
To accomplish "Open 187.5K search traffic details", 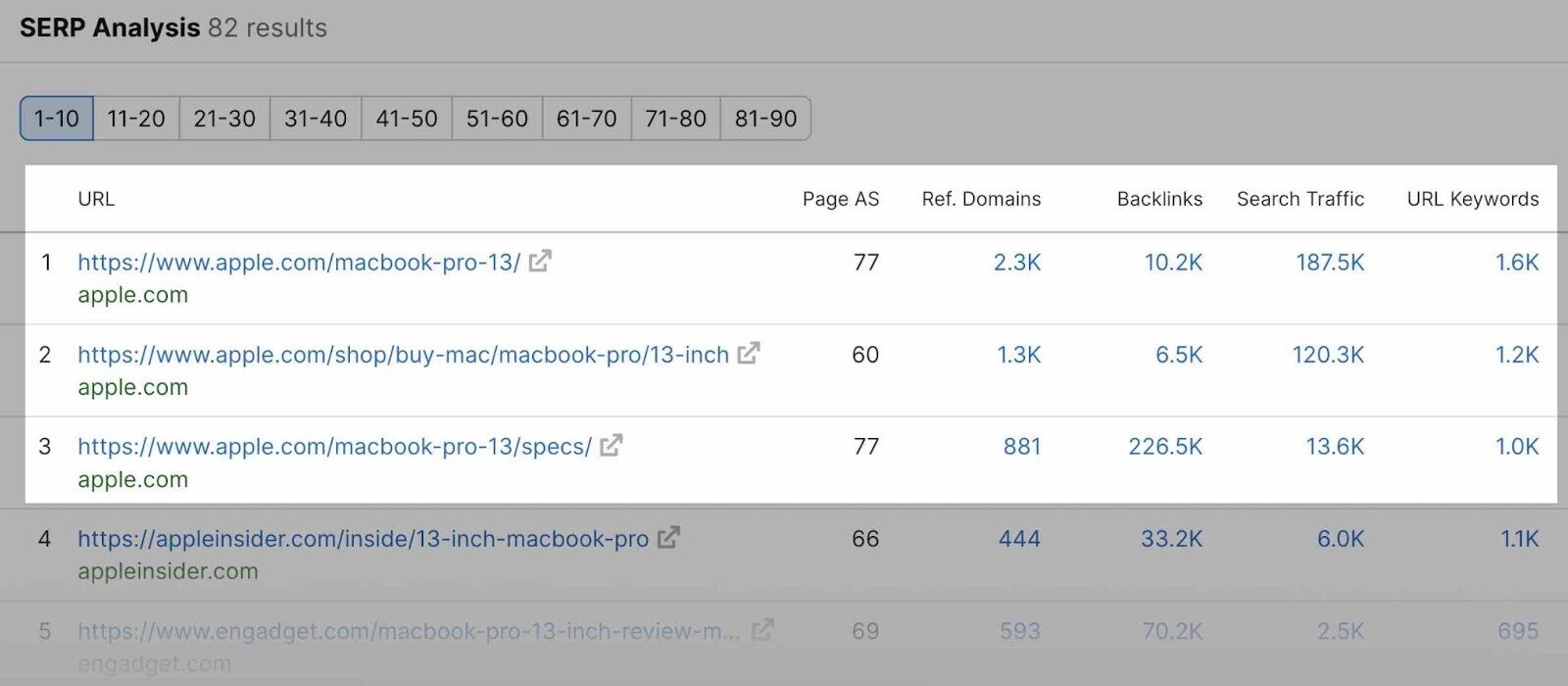I will click(x=1329, y=262).
